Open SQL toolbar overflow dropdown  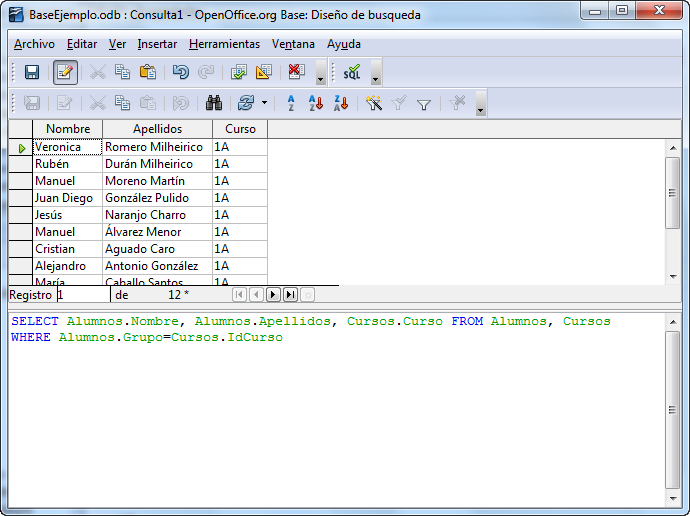375,72
